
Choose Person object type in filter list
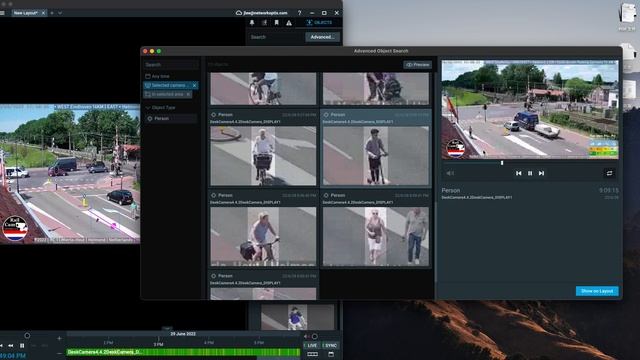[x=171, y=118]
